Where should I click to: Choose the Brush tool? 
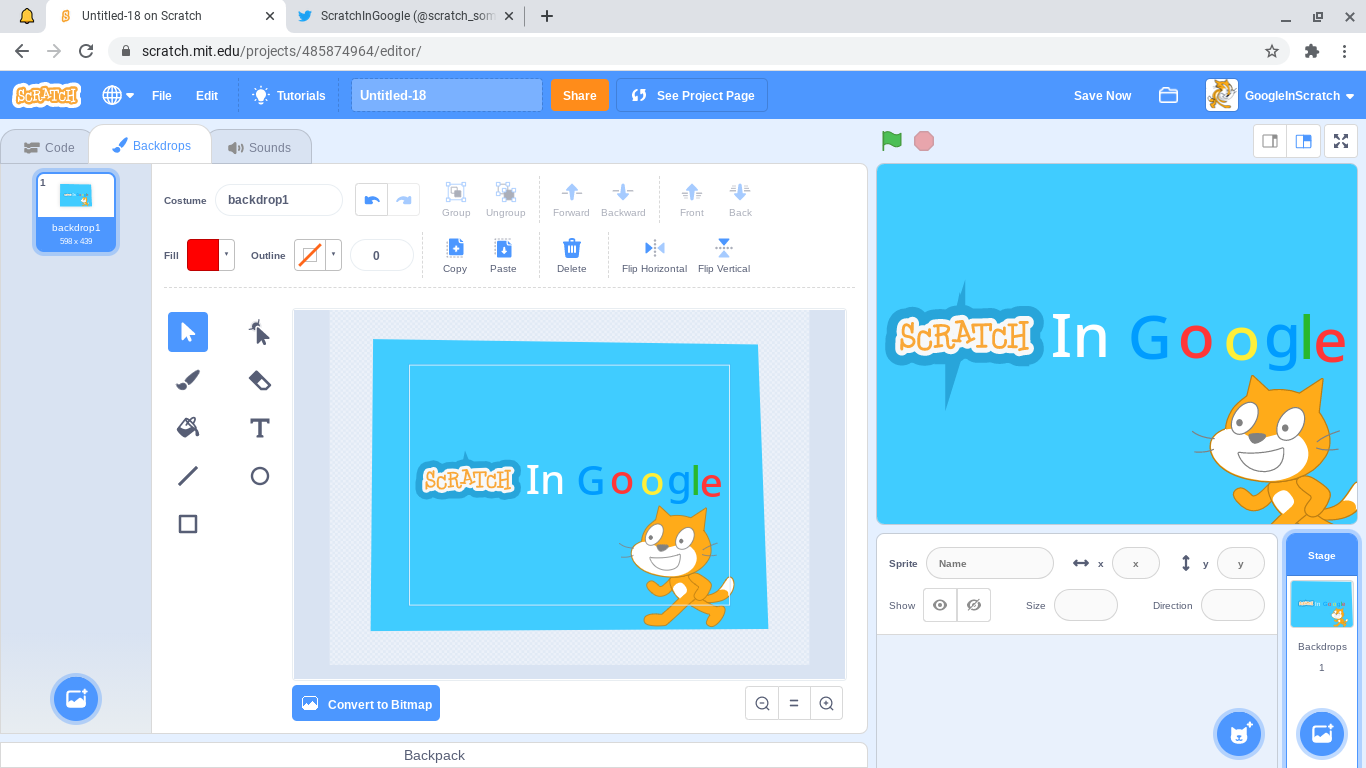point(188,380)
